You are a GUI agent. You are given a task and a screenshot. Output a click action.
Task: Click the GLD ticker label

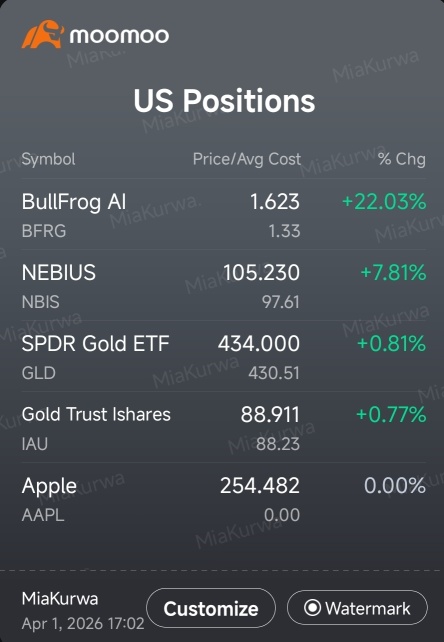(39, 373)
